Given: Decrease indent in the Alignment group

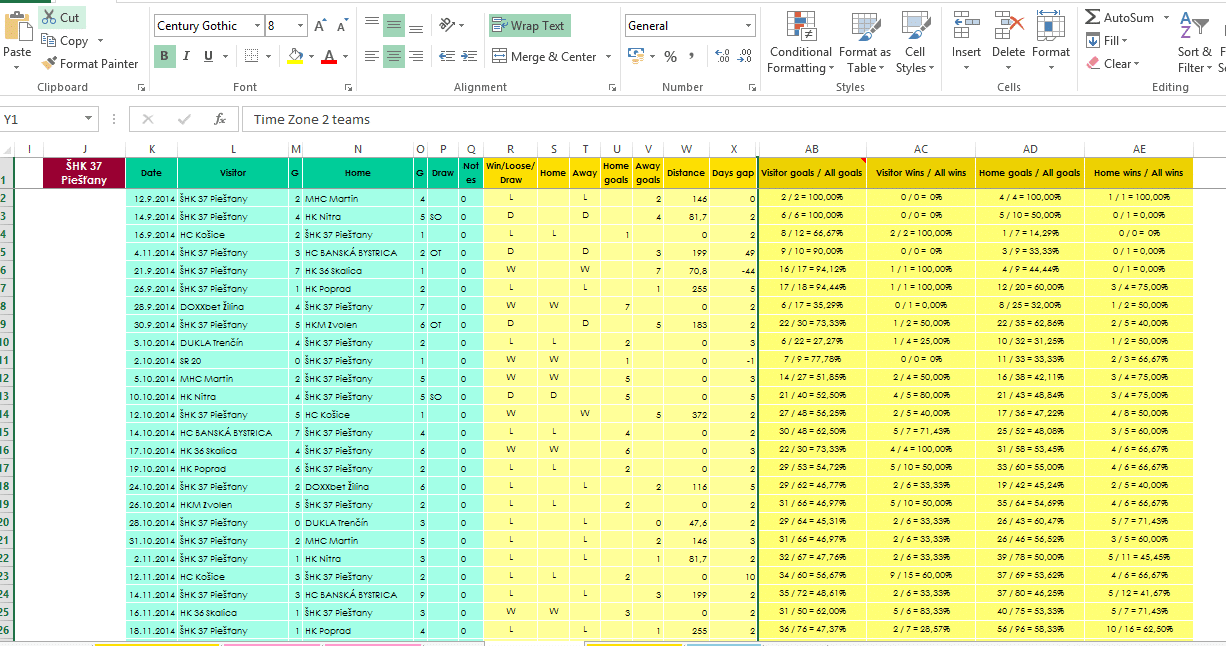Looking at the screenshot, I should coord(446,57).
